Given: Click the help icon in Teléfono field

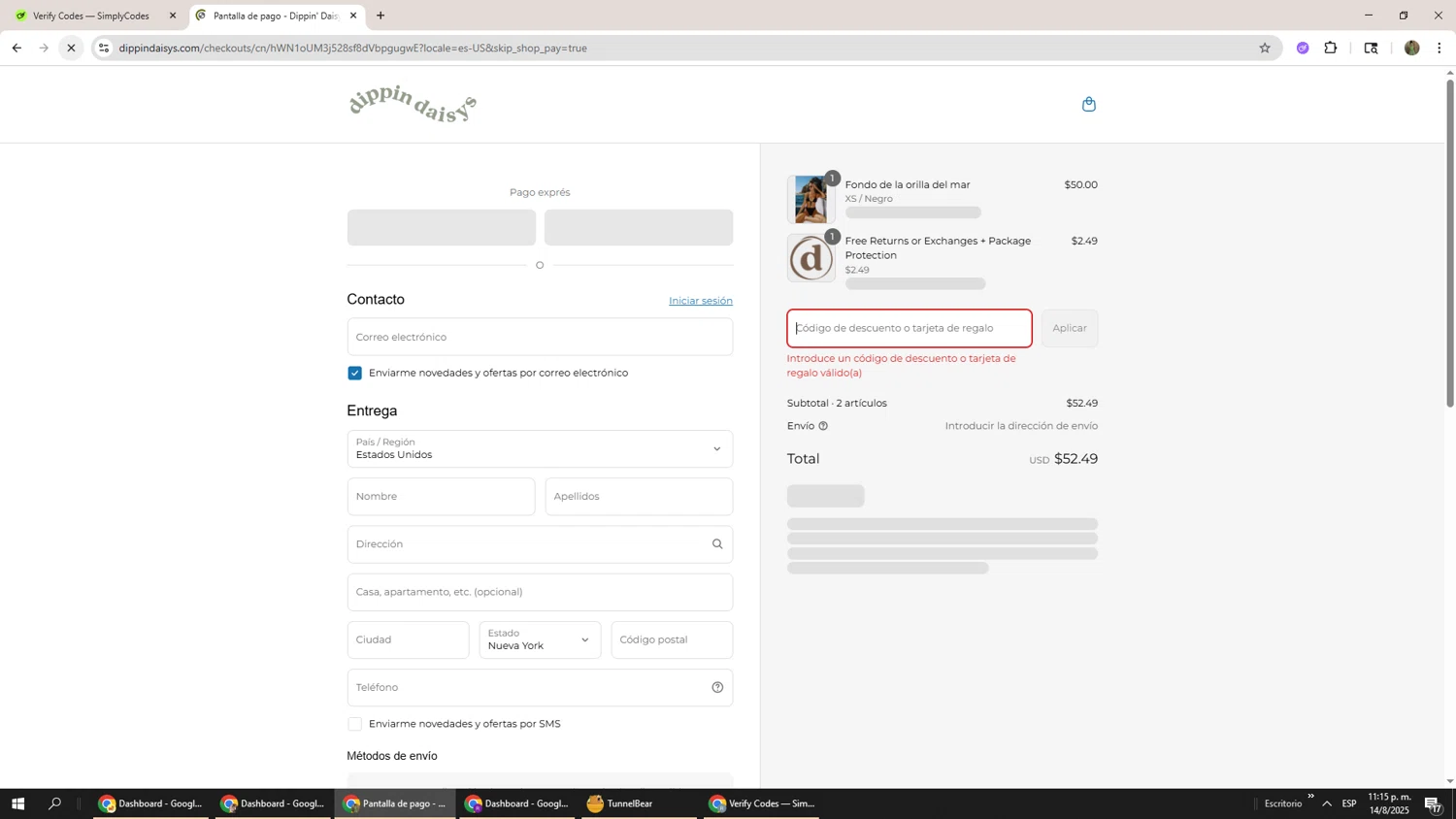Looking at the screenshot, I should coord(717,688).
